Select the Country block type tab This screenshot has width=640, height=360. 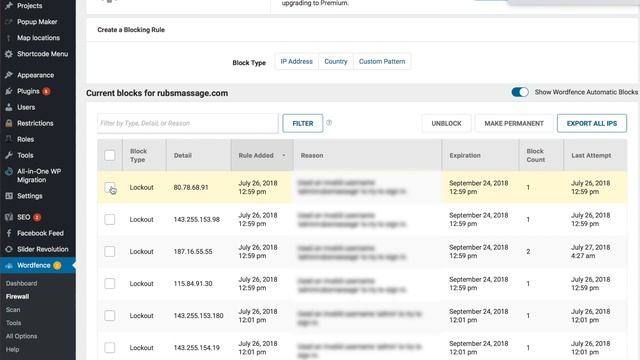(x=336, y=62)
